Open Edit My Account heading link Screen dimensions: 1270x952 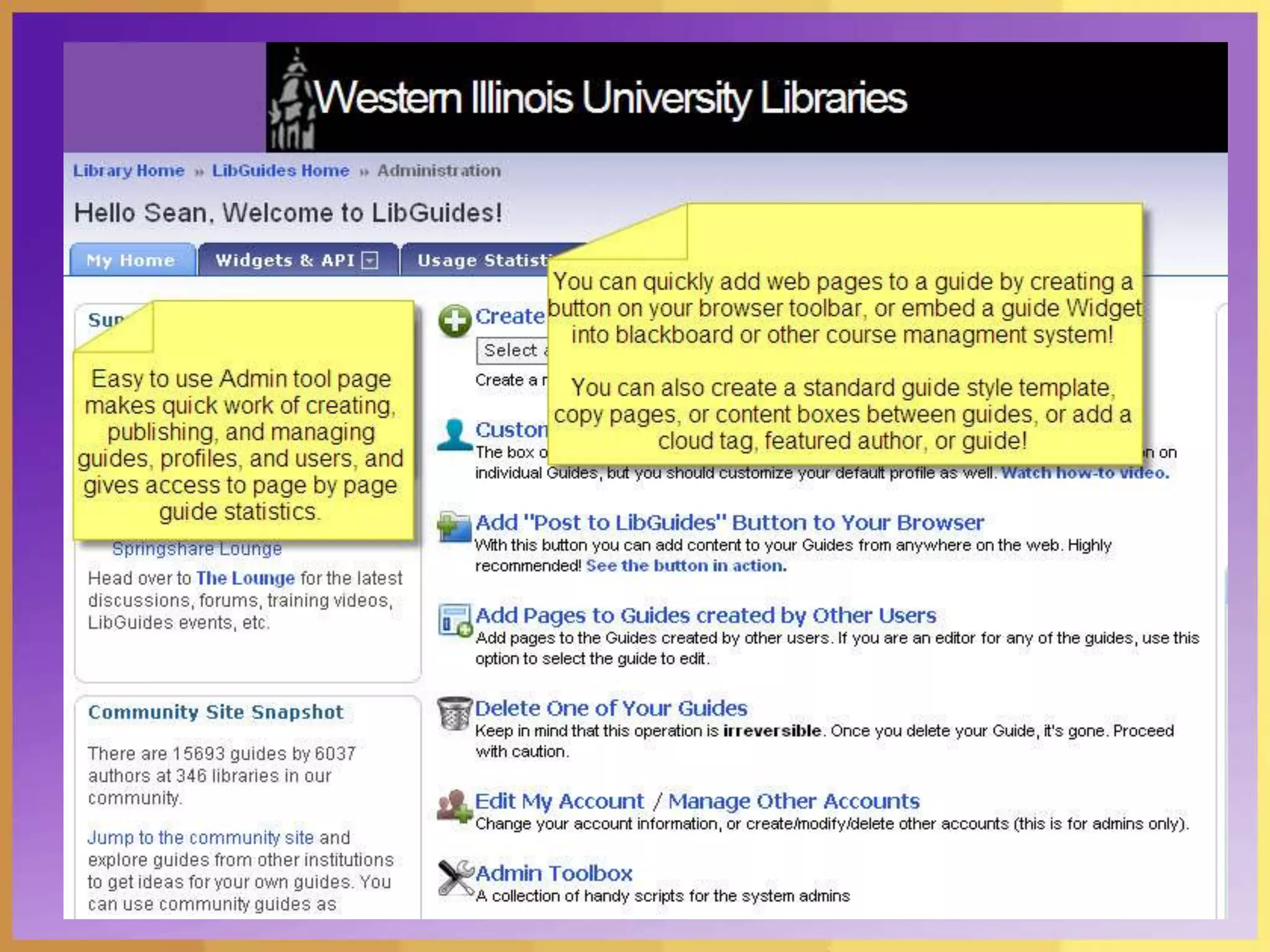click(559, 801)
